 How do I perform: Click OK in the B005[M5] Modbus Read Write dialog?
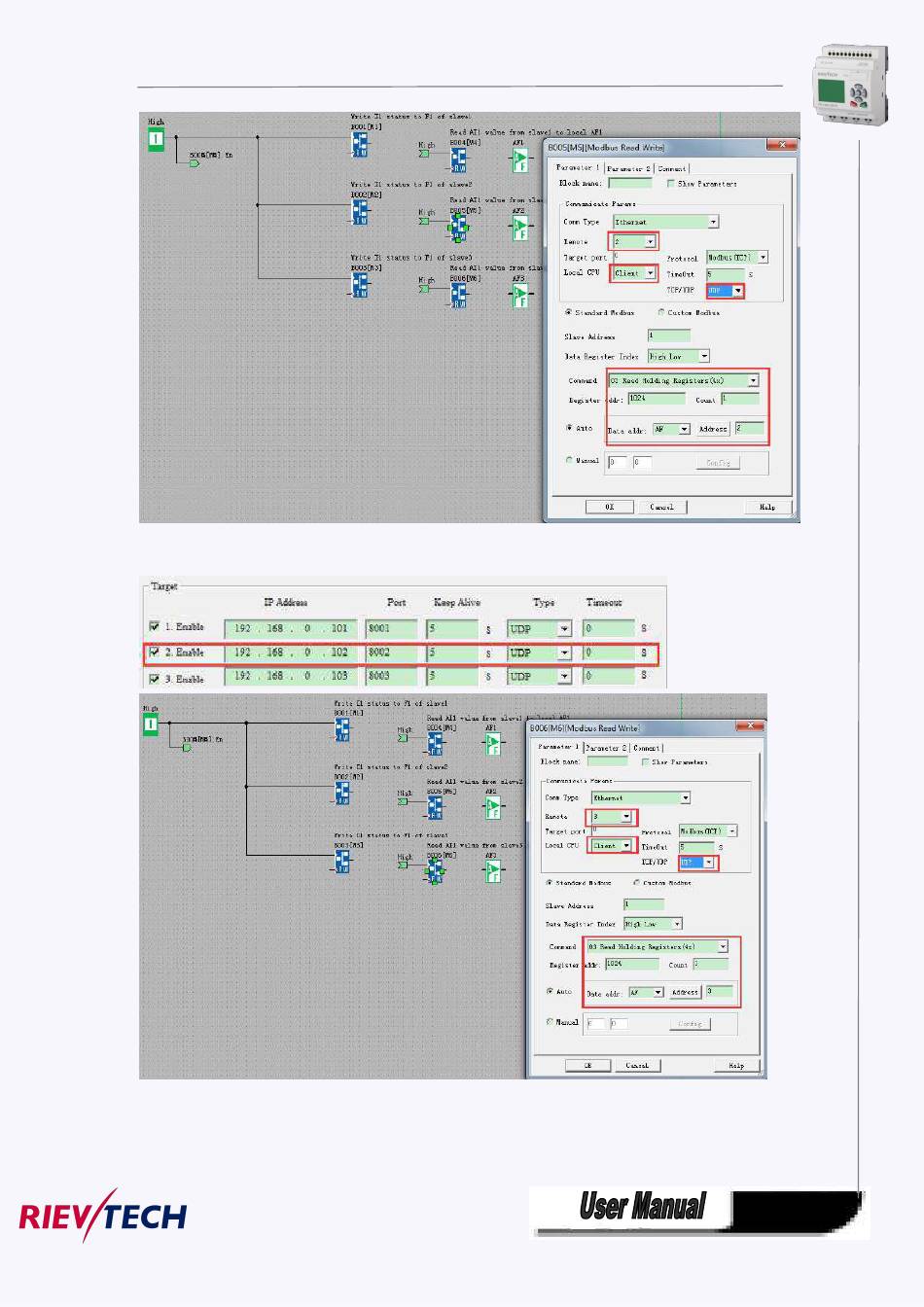point(609,507)
